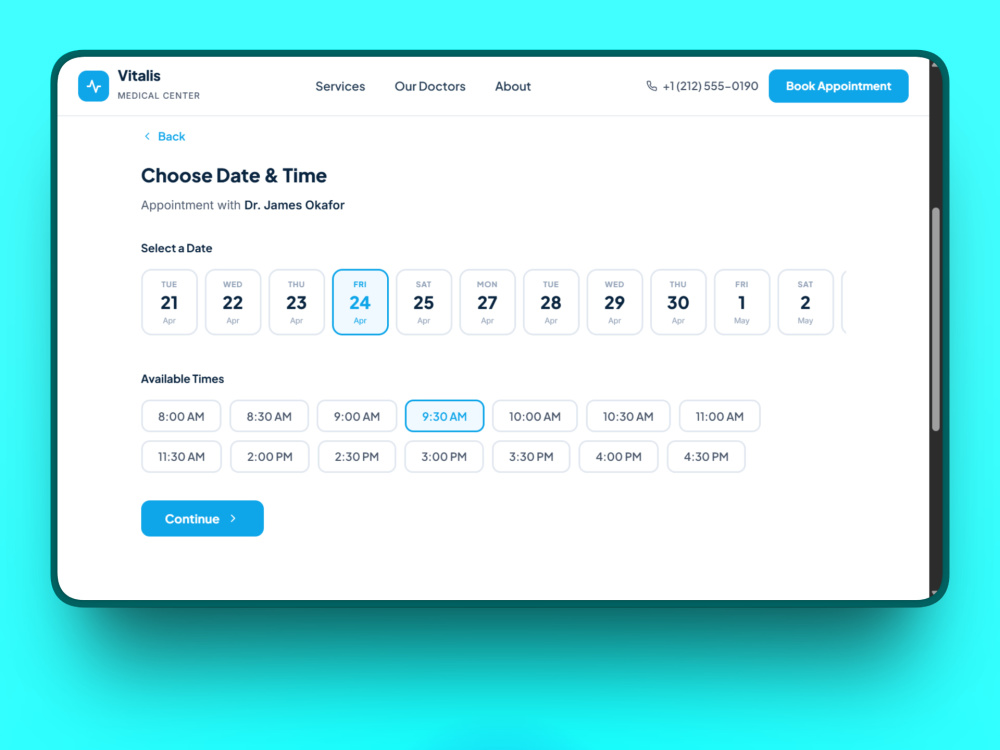Viewport: 1000px width, 750px height.
Task: Open the Services menu item
Action: pos(340,86)
